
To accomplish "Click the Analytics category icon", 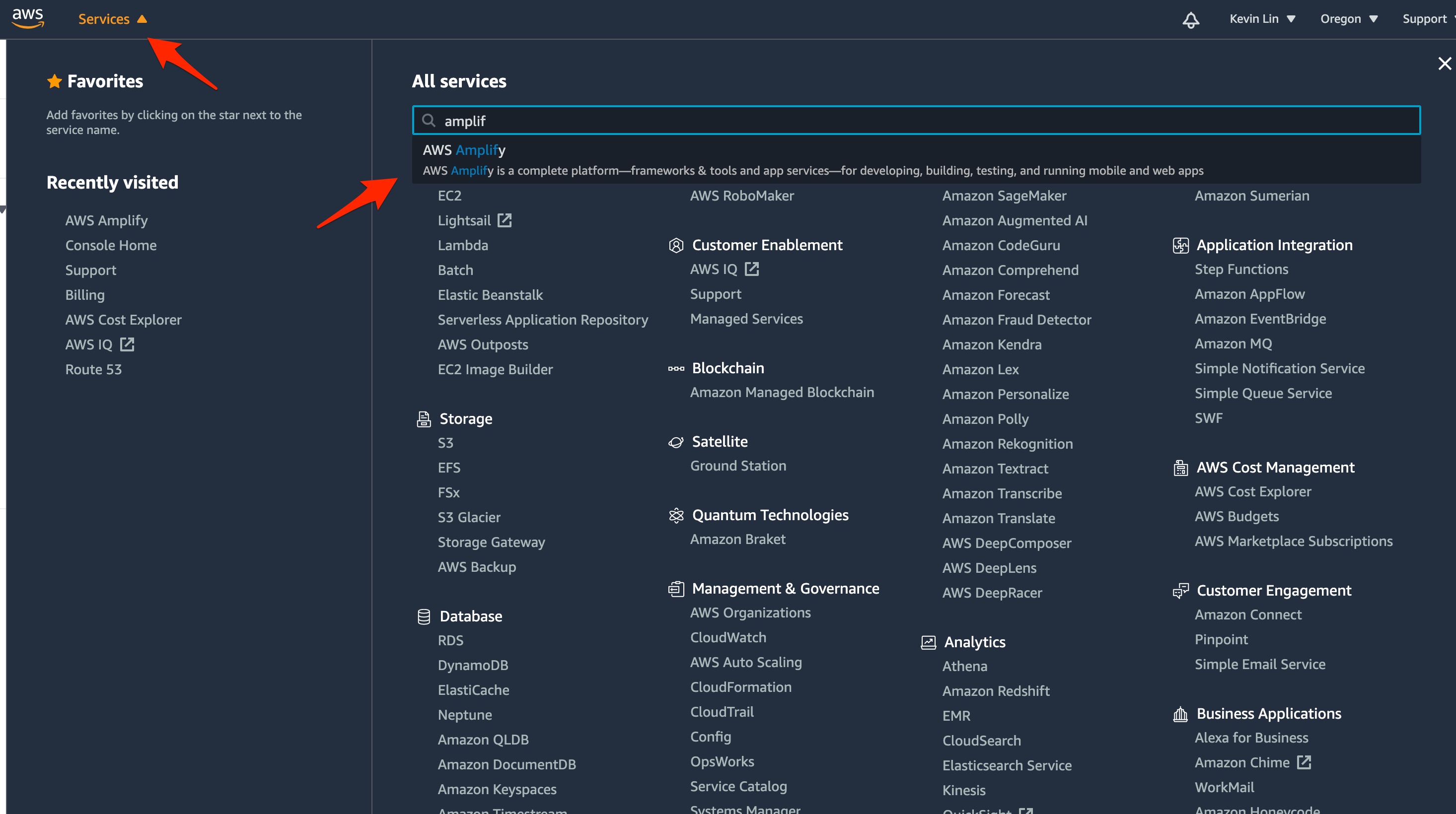I will point(928,642).
